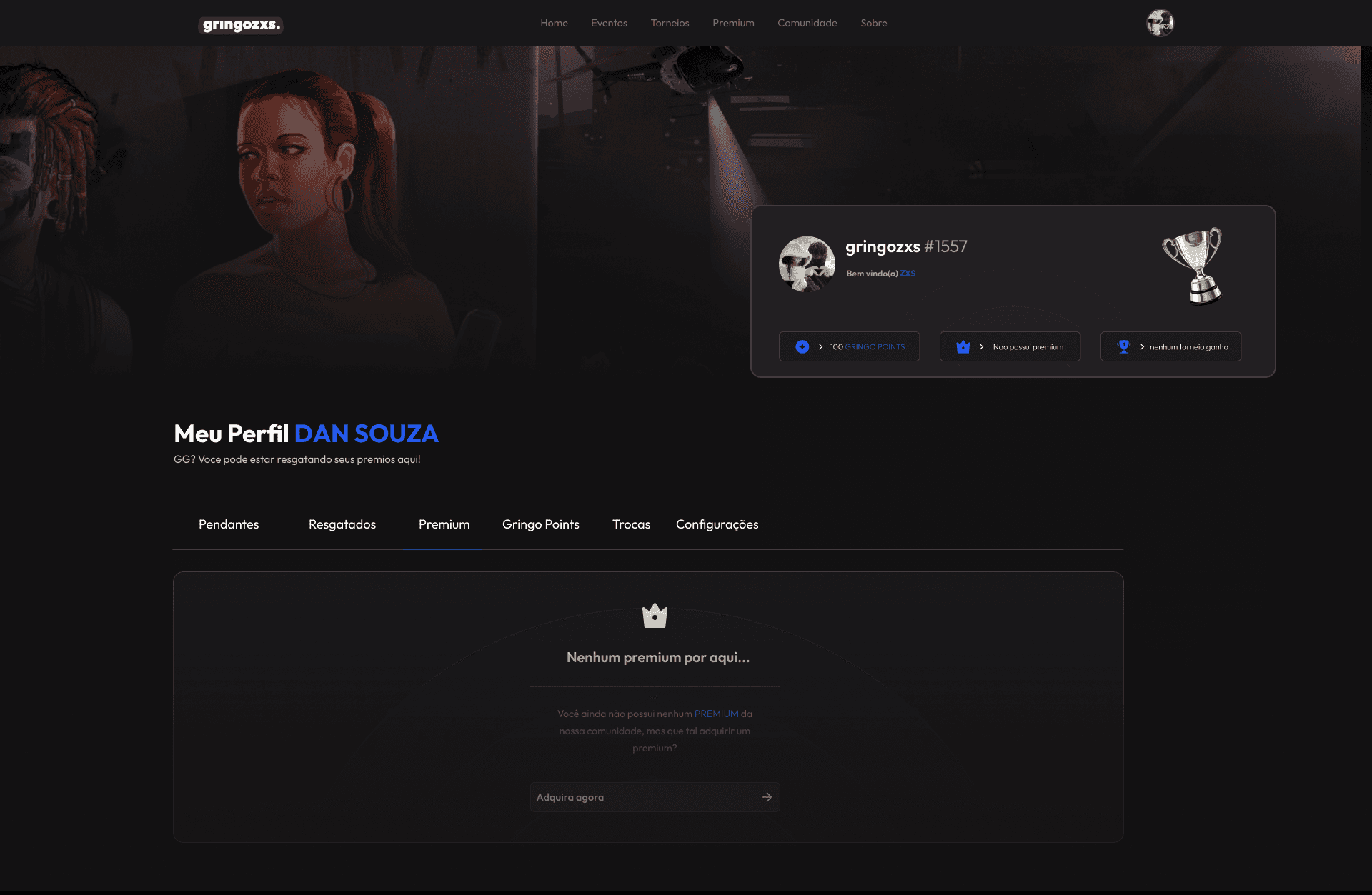Expand the nenhum torneio ganho chip
The width and height of the screenshot is (1372, 895).
pos(1188,347)
